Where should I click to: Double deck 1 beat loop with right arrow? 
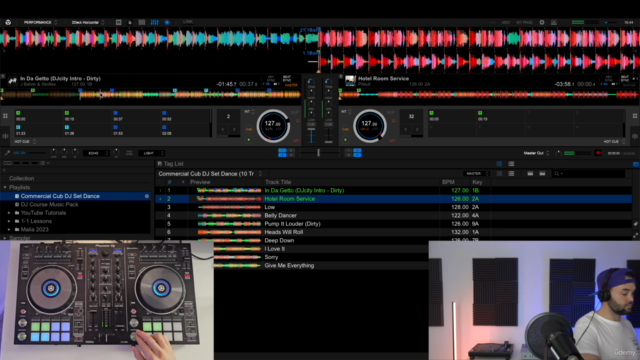pos(234,129)
